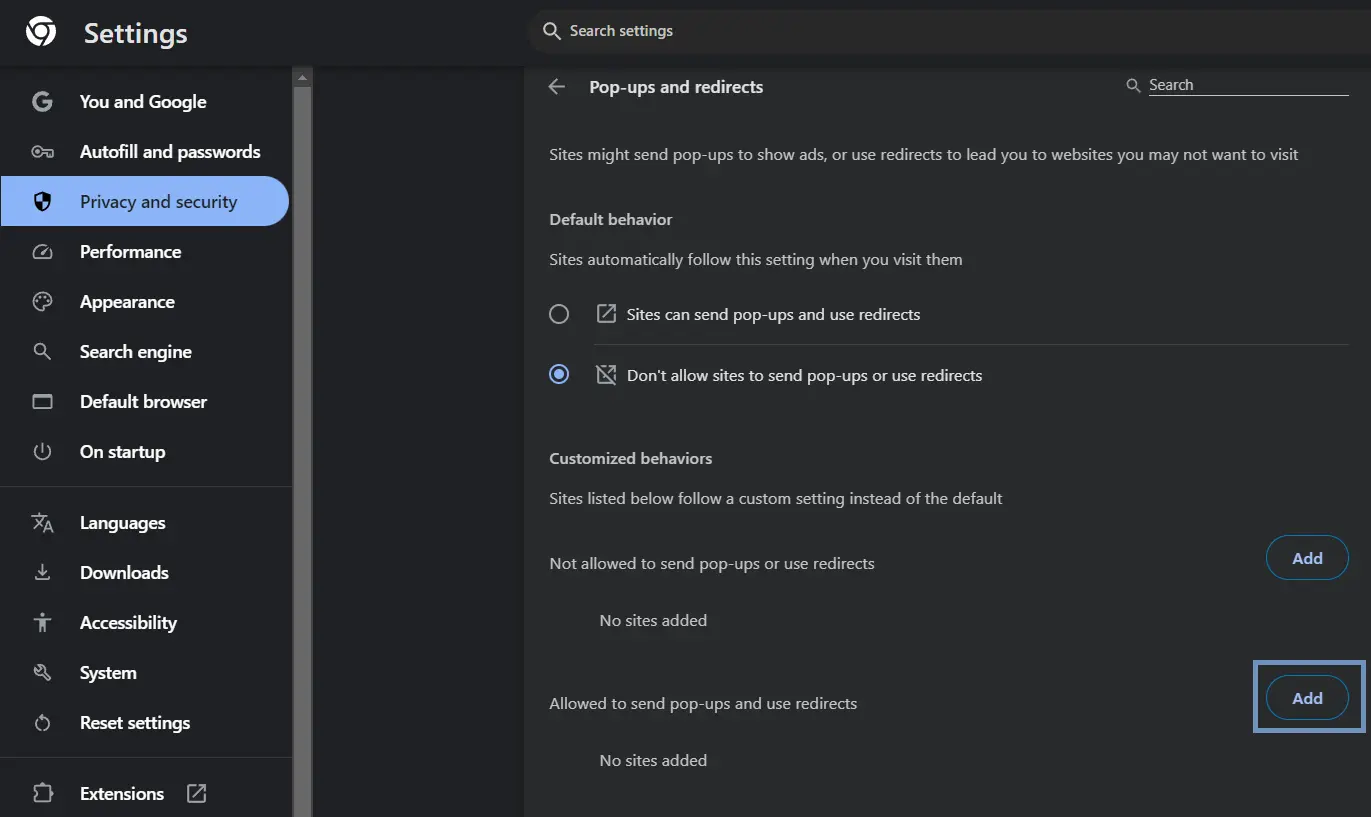Click the Languages translate icon
Image resolution: width=1371 pixels, height=817 pixels.
point(42,523)
